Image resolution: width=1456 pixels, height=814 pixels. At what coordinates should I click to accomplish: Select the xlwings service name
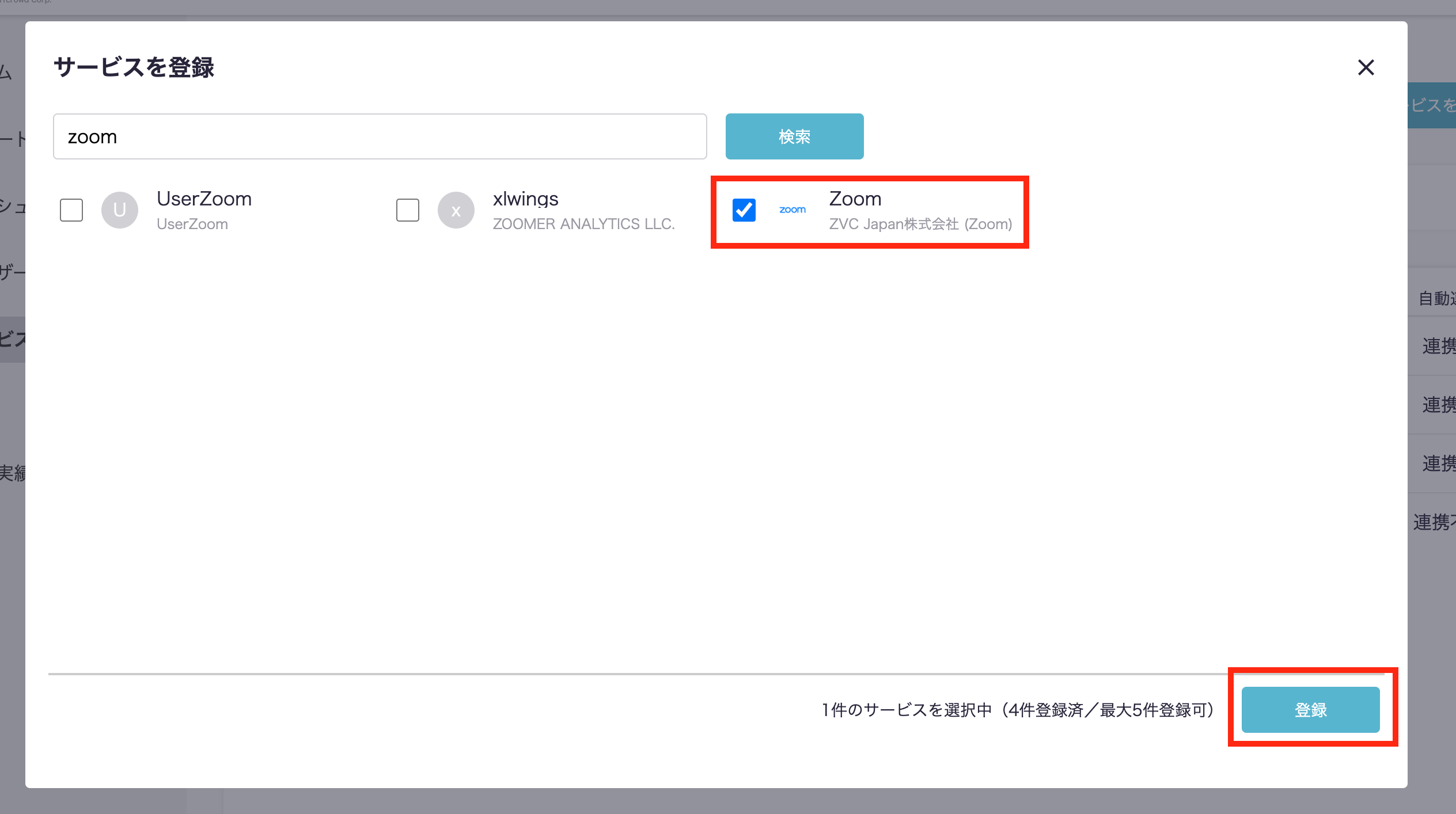click(525, 199)
